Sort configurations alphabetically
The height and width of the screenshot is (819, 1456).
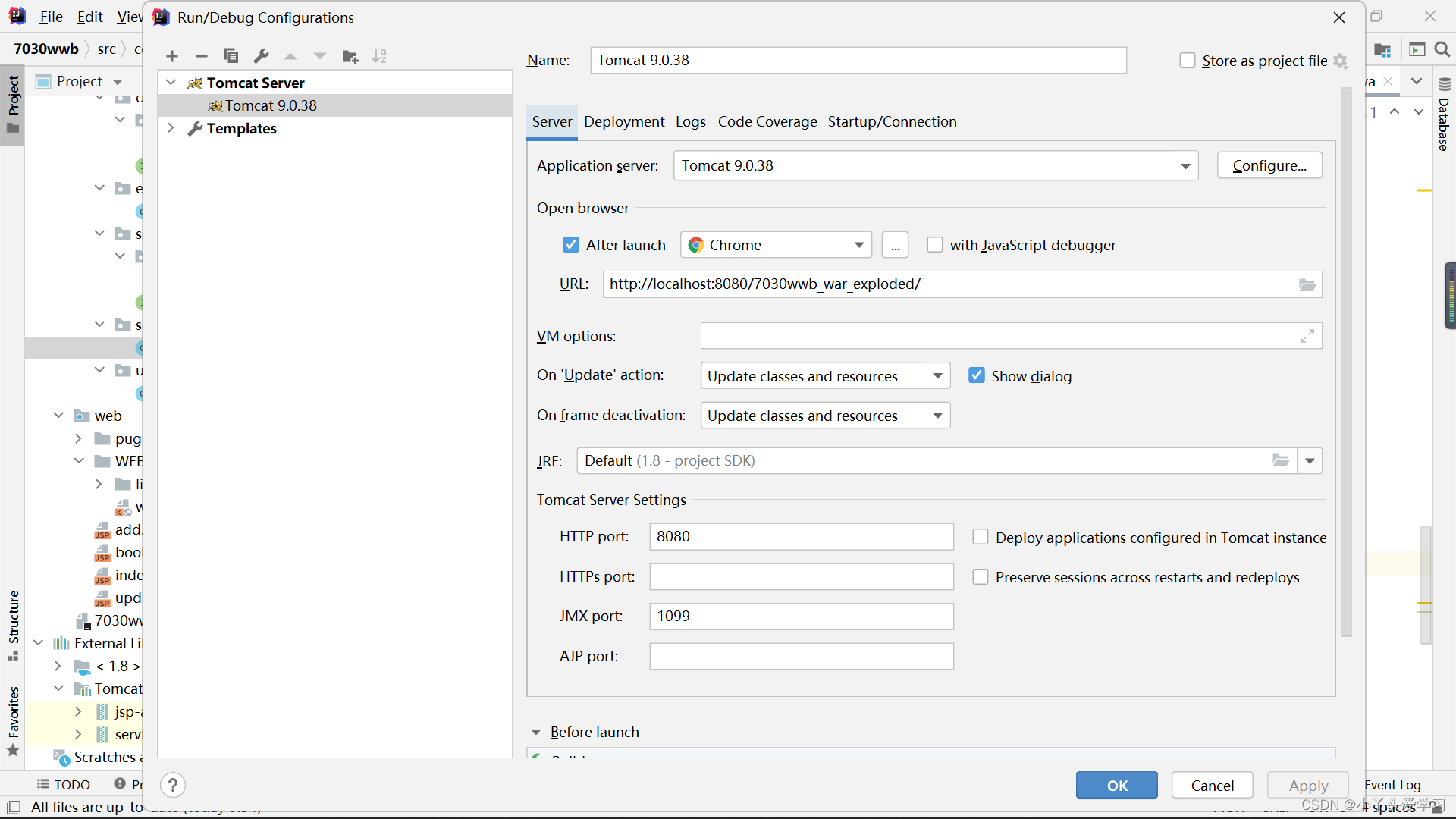tap(380, 56)
